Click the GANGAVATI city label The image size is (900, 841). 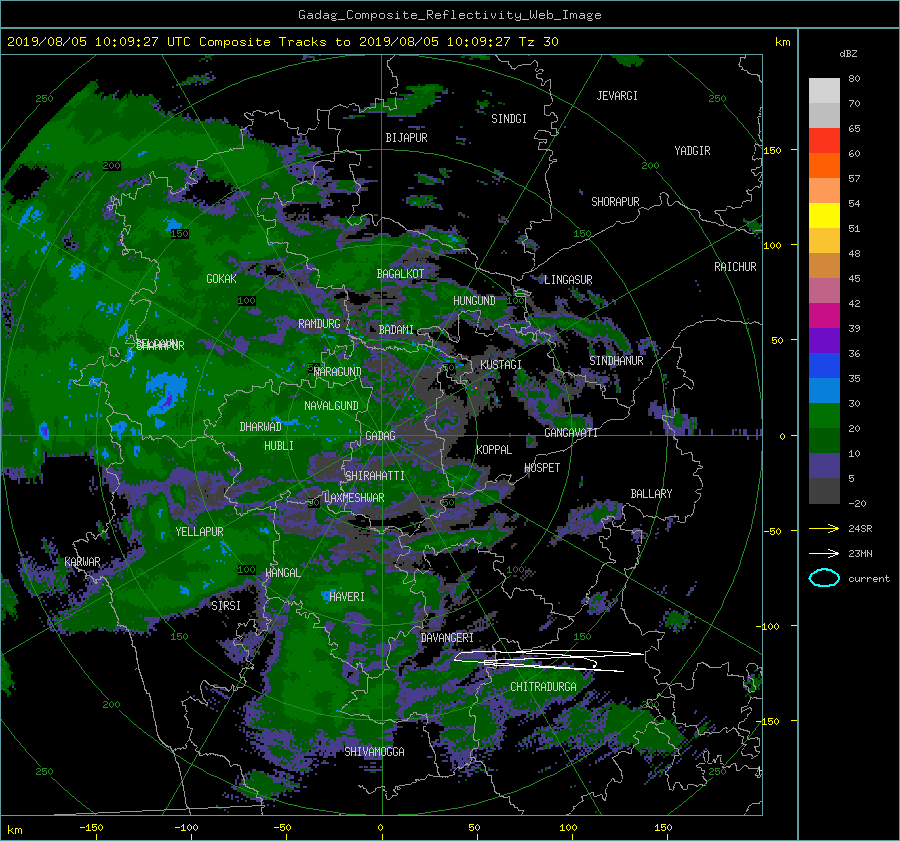coord(571,433)
